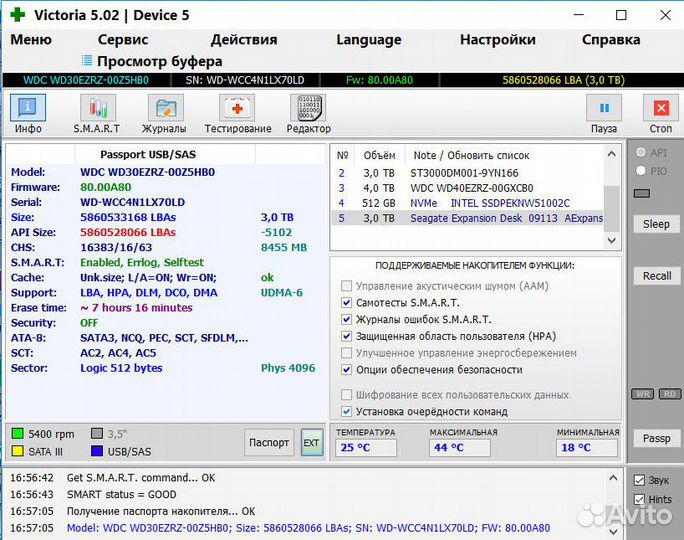Open the Справка menu
This screenshot has width=684, height=540.
(x=611, y=40)
